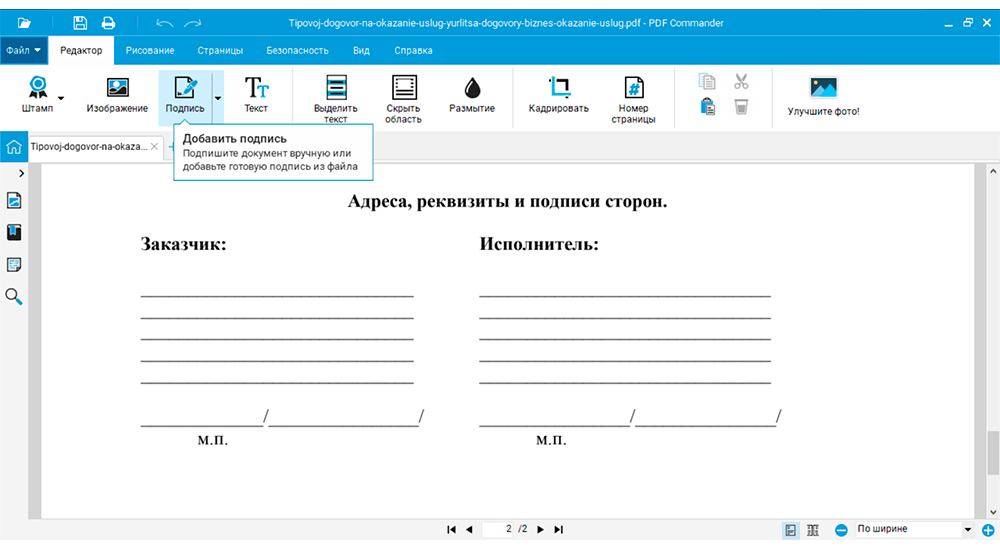Click the document title Адреса, реквизиты и подписи сторон

click(508, 202)
